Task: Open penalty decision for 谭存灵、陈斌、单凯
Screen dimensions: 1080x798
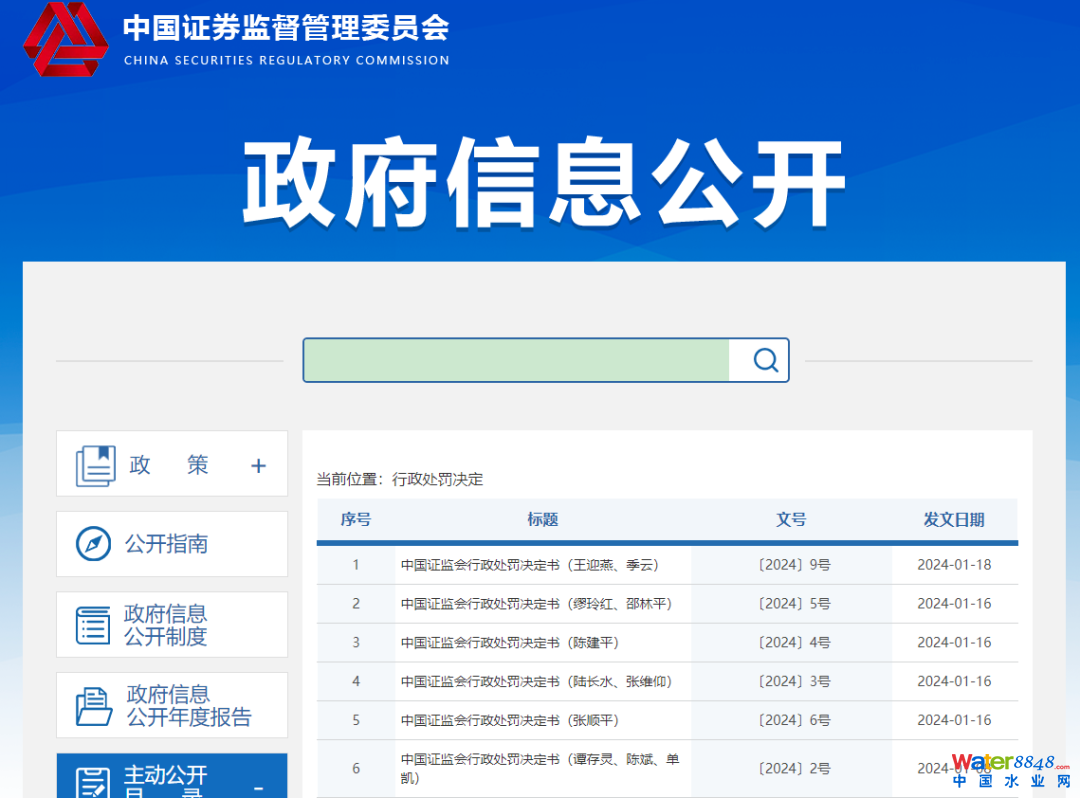Action: pos(540,768)
